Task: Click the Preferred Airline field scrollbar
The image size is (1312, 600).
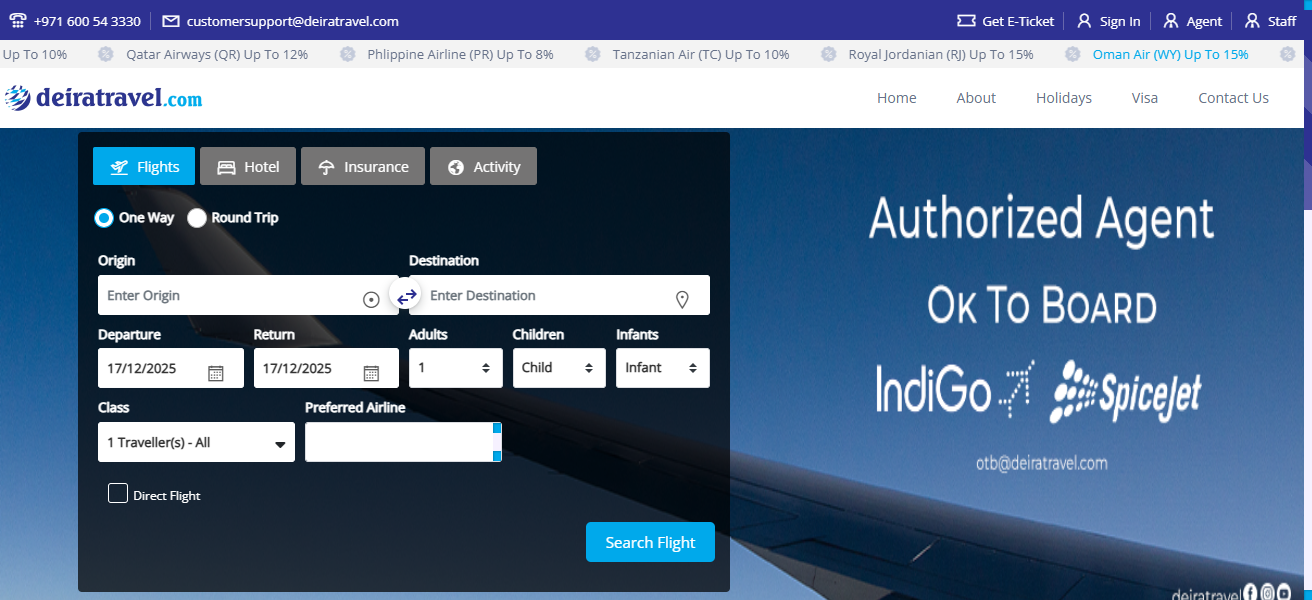Action: tap(497, 442)
